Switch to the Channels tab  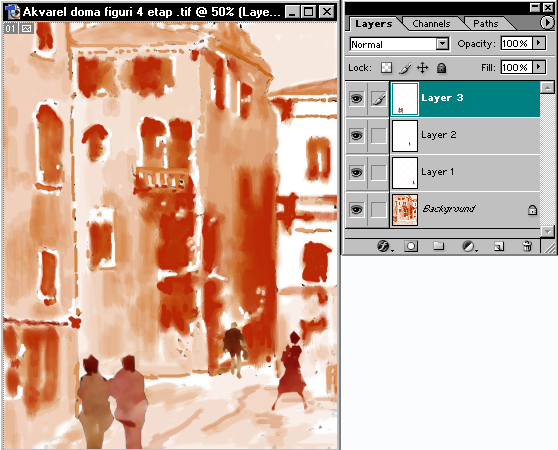(431, 23)
